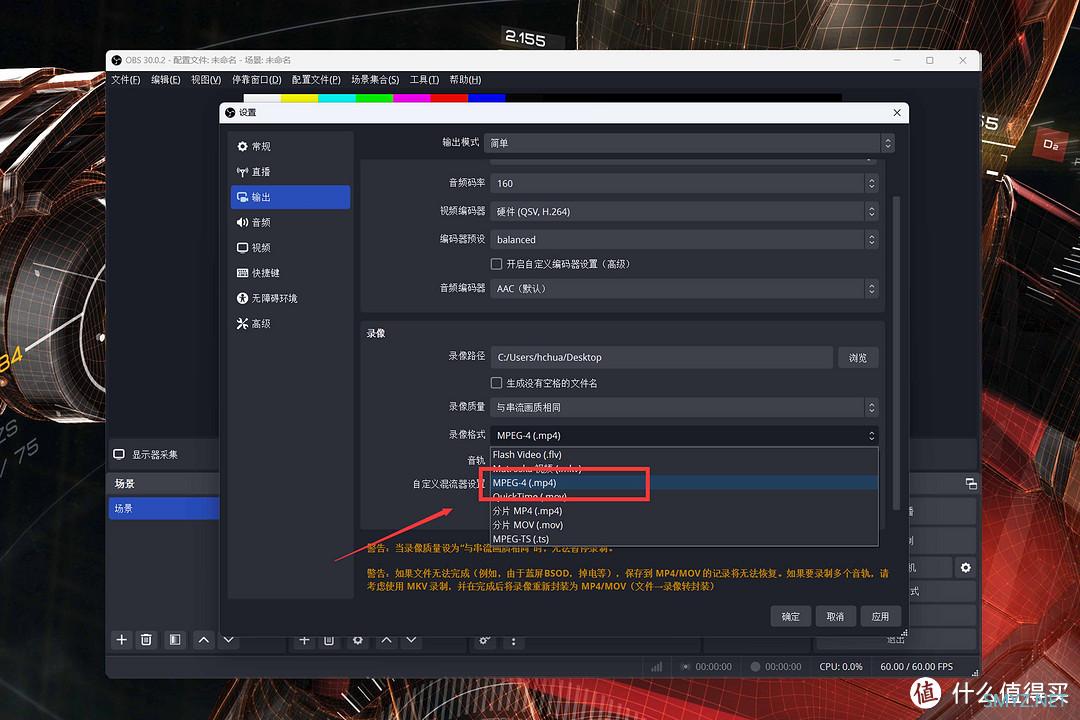This screenshot has height=720, width=1080.
Task: Open the 输出模式 dropdown
Action: (x=689, y=143)
